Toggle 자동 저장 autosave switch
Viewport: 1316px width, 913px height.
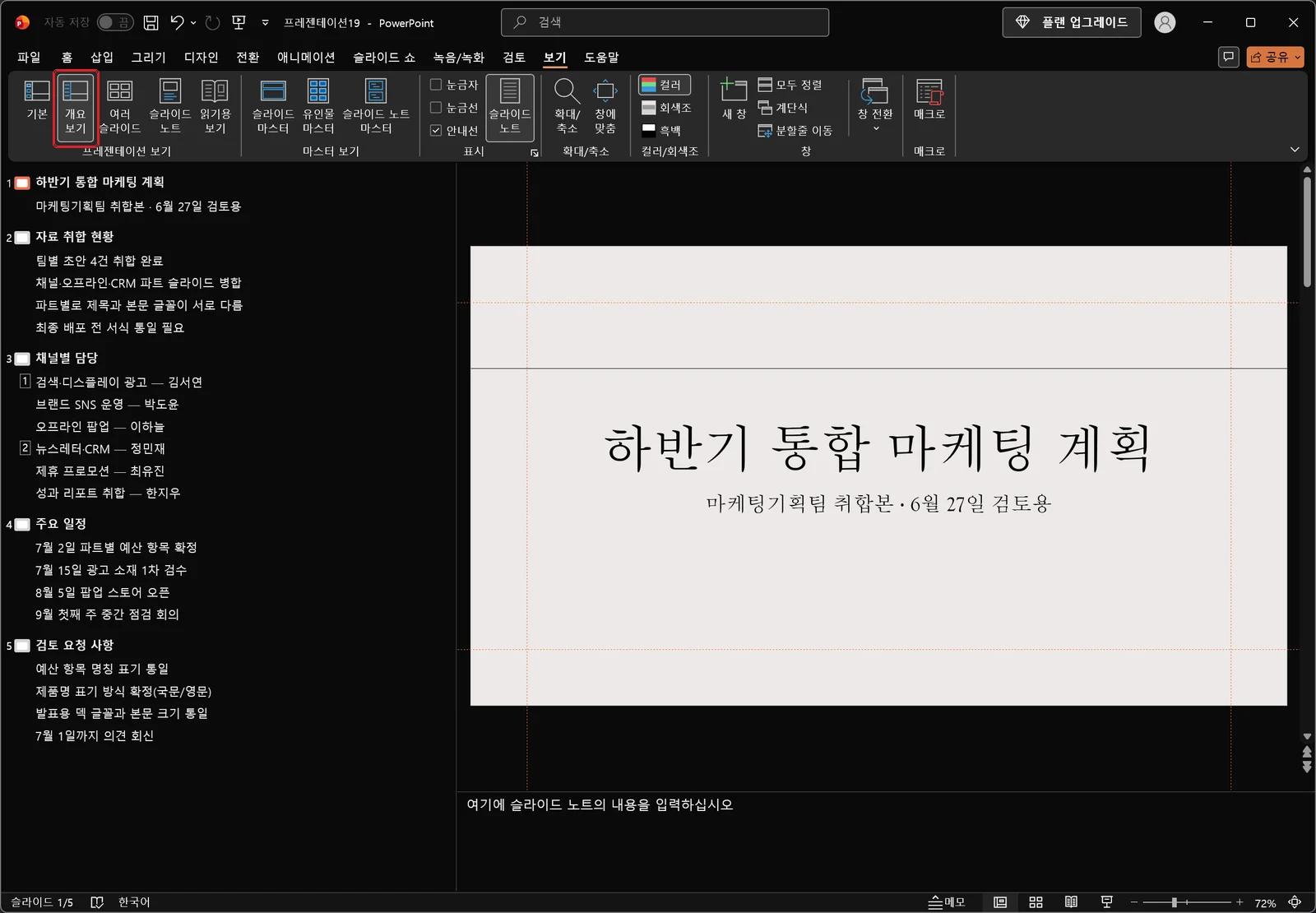(115, 22)
